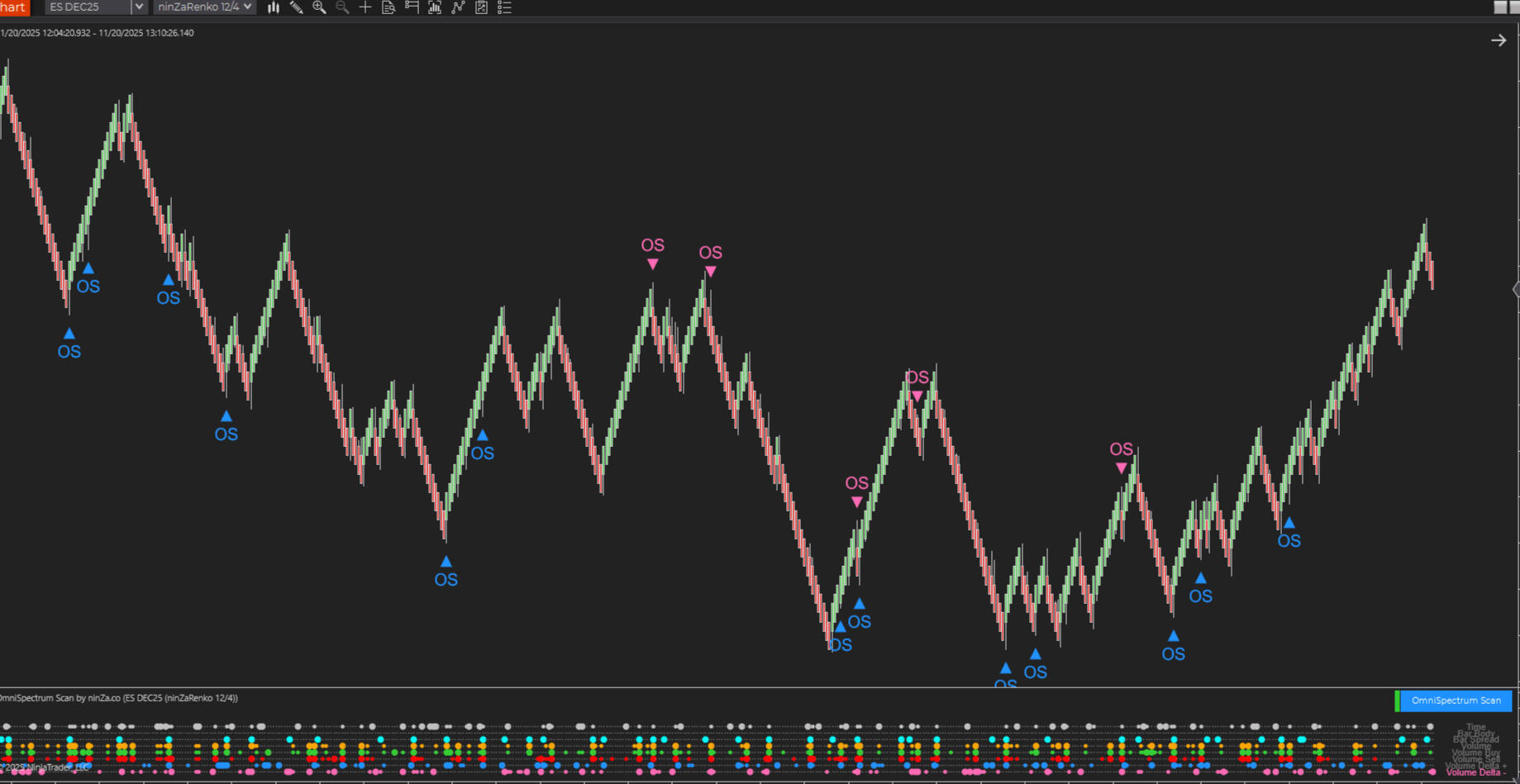Select the Chart tab
The width and height of the screenshot is (1520, 784).
pyautogui.click(x=13, y=7)
